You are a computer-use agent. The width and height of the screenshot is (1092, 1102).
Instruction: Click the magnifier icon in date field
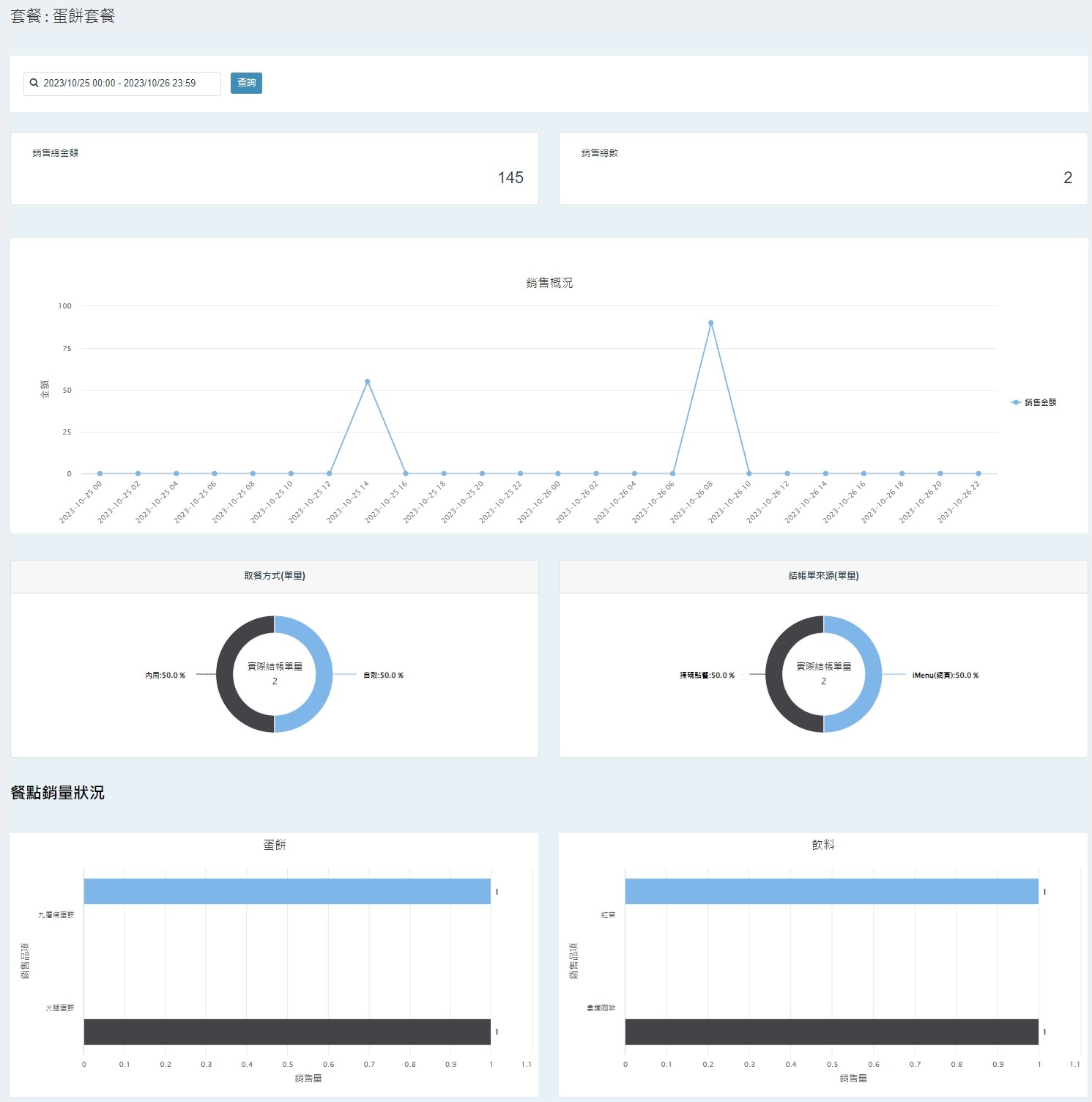34,83
